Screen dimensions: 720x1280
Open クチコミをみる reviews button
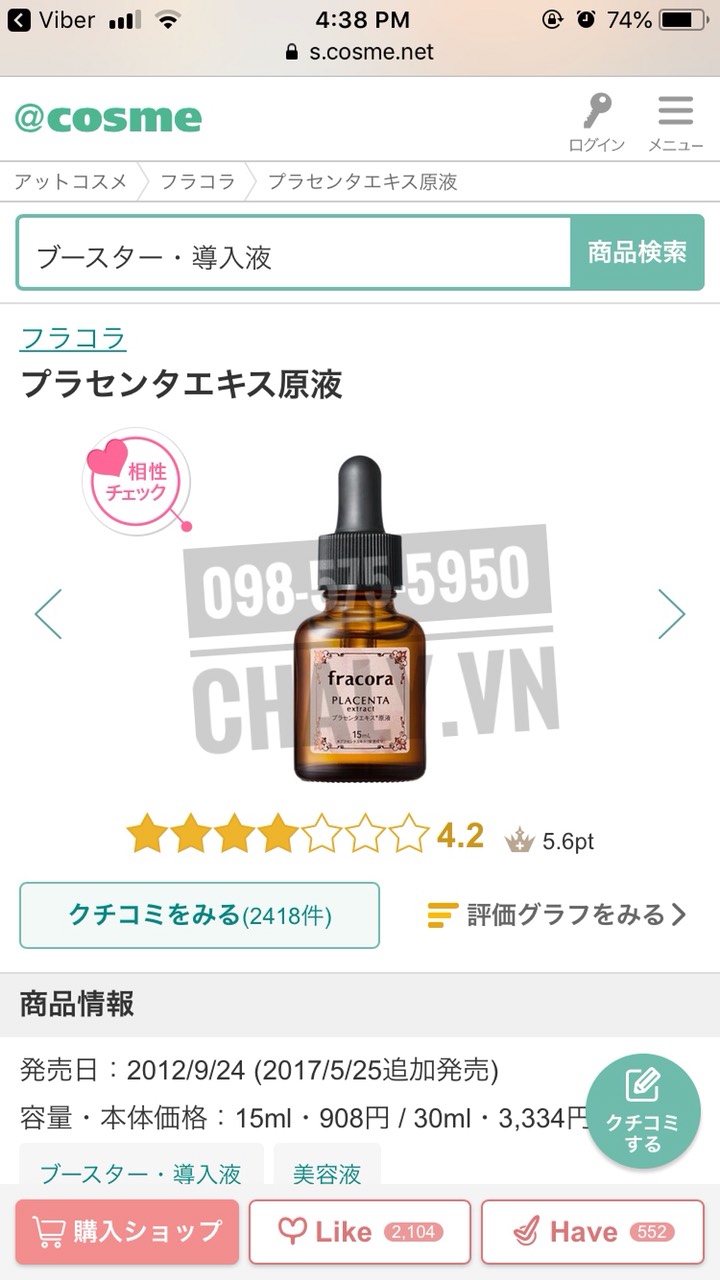coord(200,915)
